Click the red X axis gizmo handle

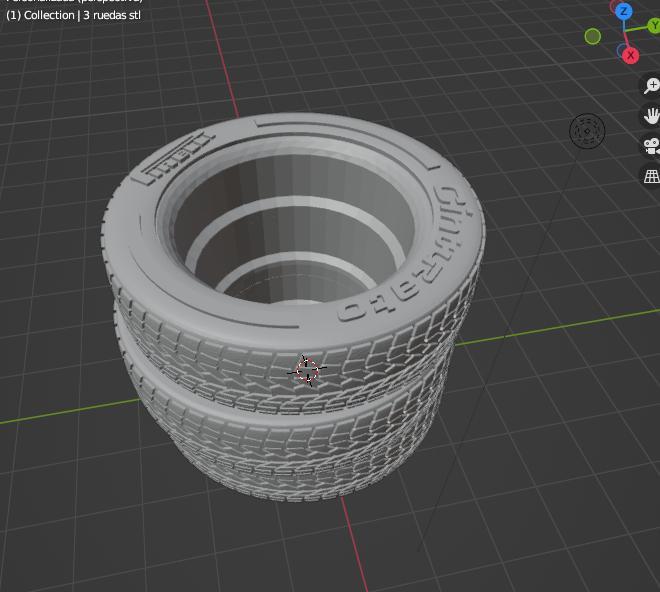(x=630, y=55)
